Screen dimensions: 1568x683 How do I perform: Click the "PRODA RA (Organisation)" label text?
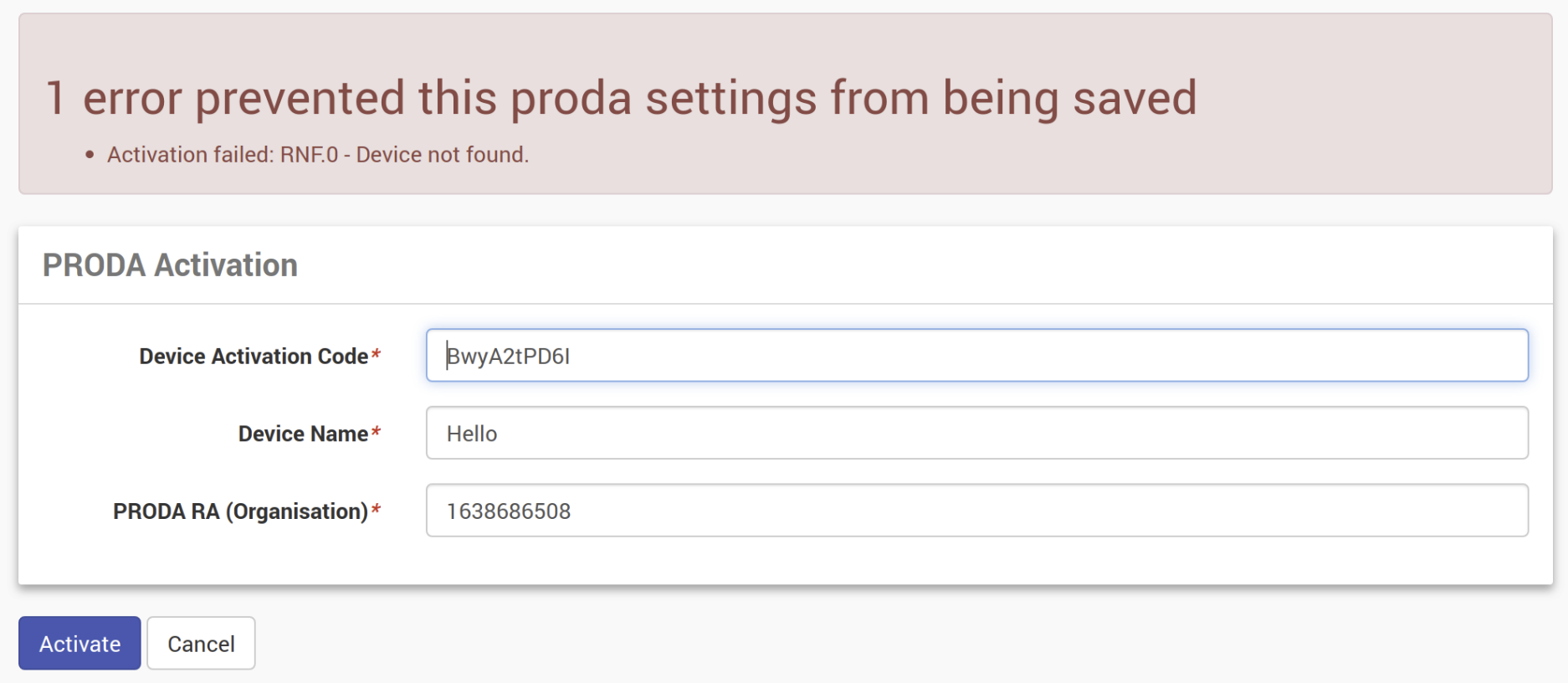click(240, 511)
